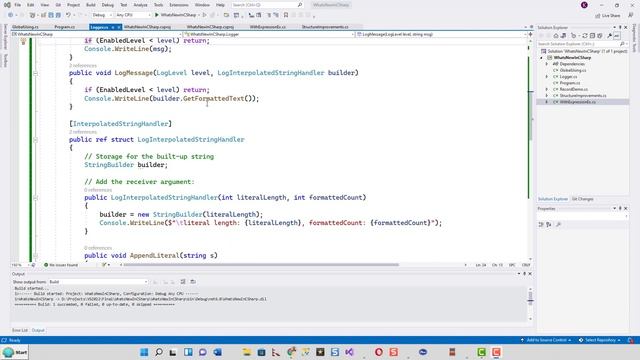Open the Debug menu

107,5
